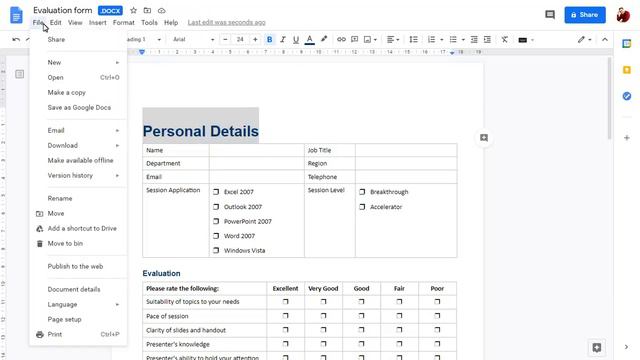The image size is (640, 360).
Task: Check the cloud document status icon
Action: tap(162, 11)
